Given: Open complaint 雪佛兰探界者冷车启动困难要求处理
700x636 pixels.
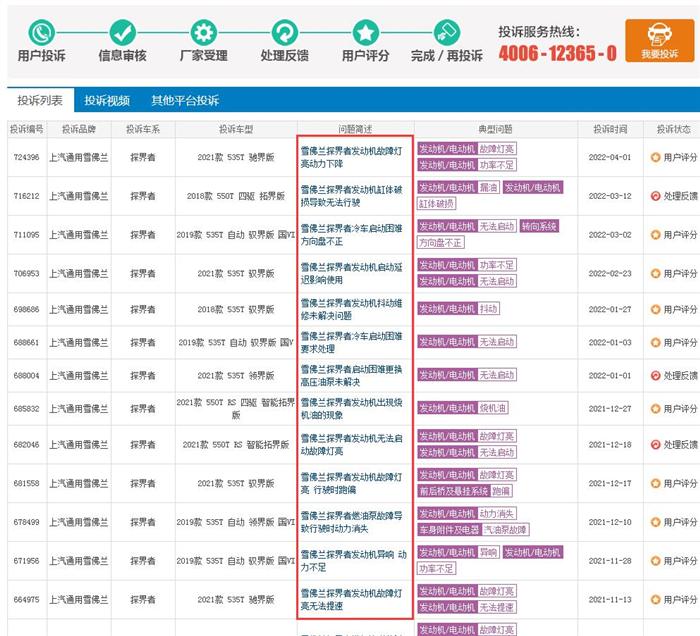Looking at the screenshot, I should pyautogui.click(x=351, y=342).
